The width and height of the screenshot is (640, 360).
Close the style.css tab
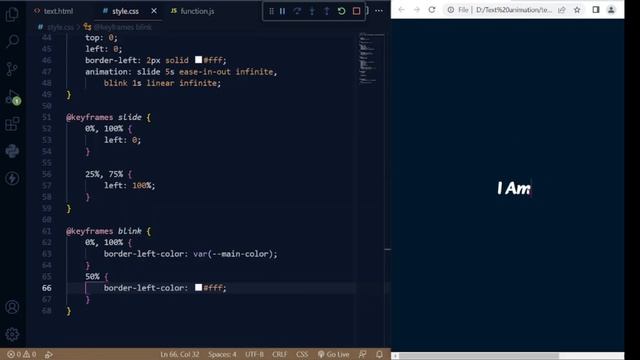click(x=154, y=11)
